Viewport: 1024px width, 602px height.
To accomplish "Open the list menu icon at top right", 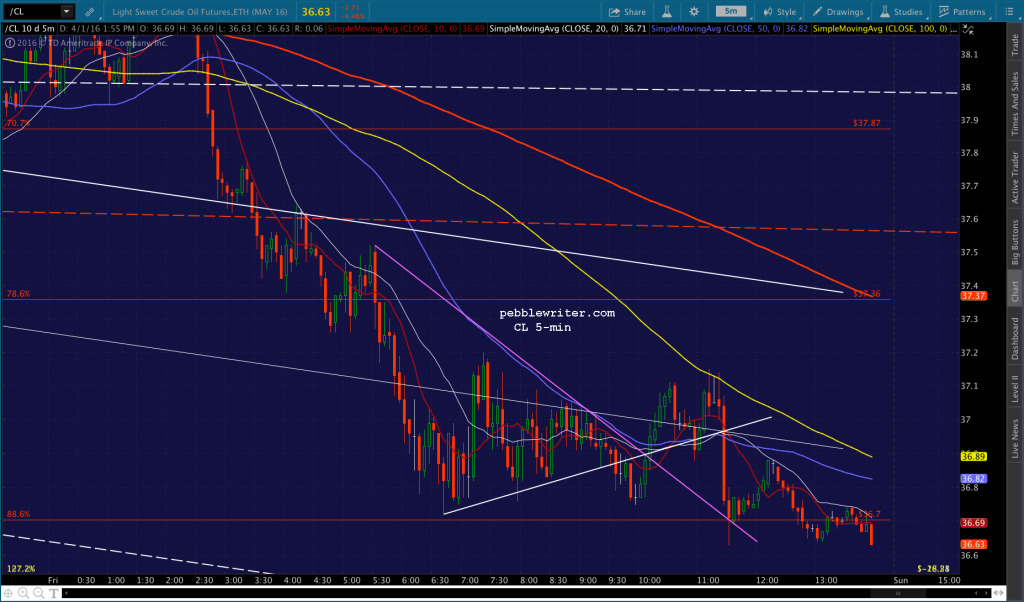I will 1009,12.
